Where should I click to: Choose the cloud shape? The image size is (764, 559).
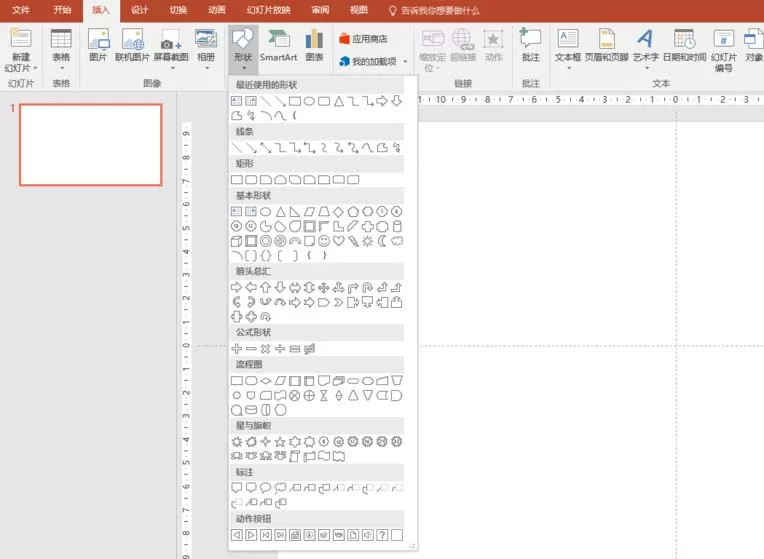click(x=397, y=241)
